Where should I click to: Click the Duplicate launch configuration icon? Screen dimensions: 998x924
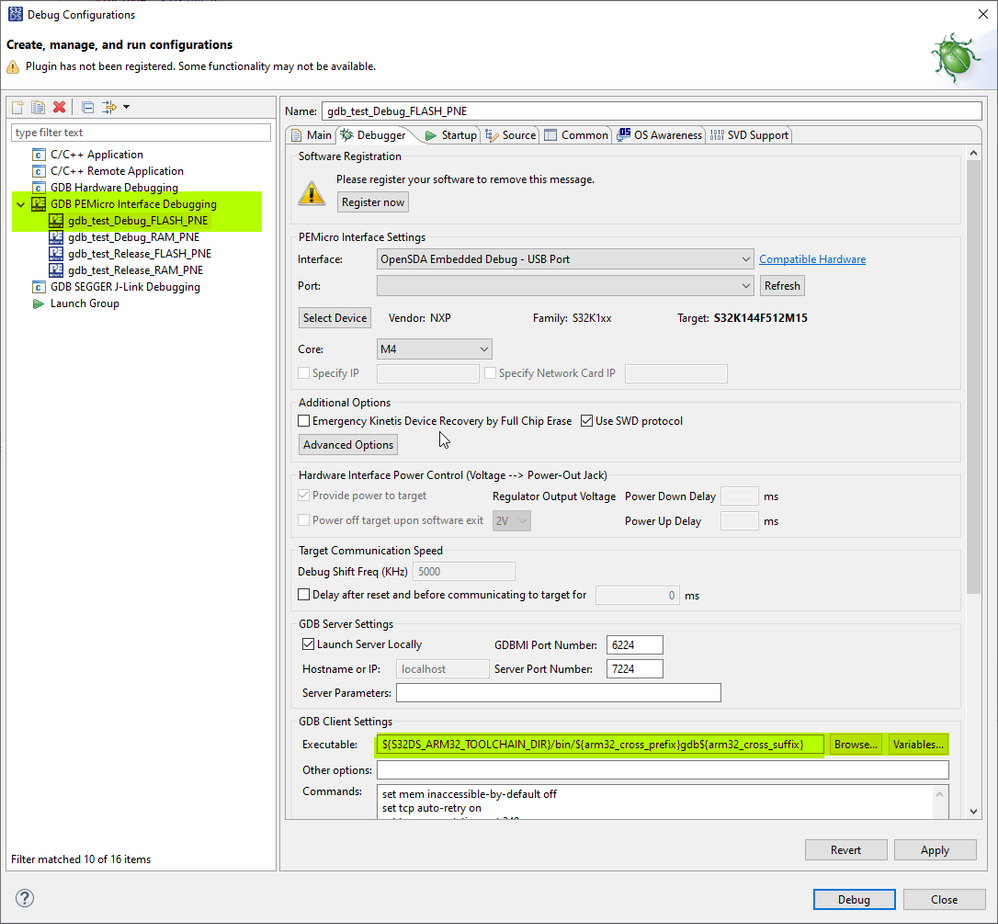click(x=38, y=107)
